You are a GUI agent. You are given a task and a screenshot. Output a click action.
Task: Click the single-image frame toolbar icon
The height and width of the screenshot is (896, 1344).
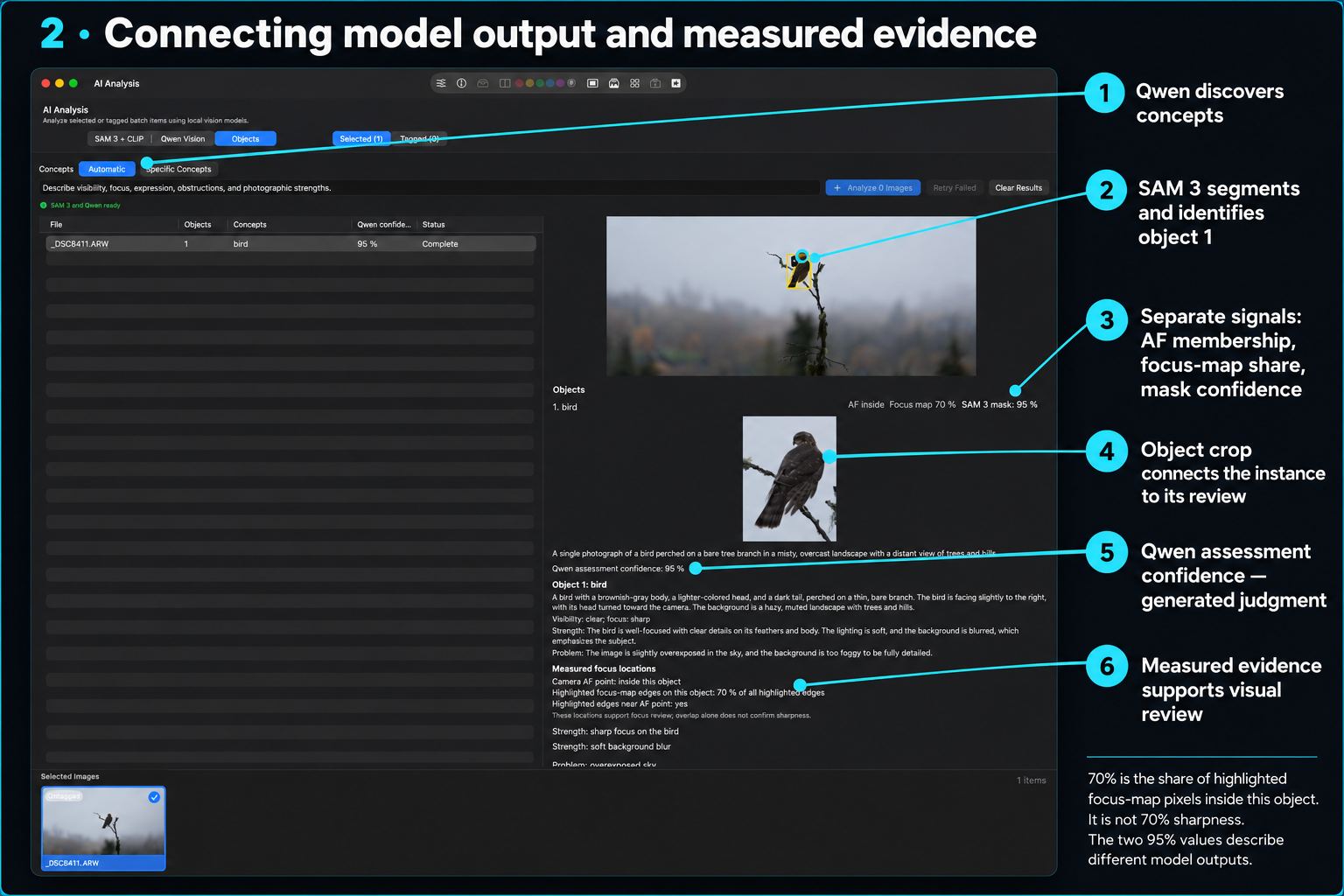click(592, 83)
